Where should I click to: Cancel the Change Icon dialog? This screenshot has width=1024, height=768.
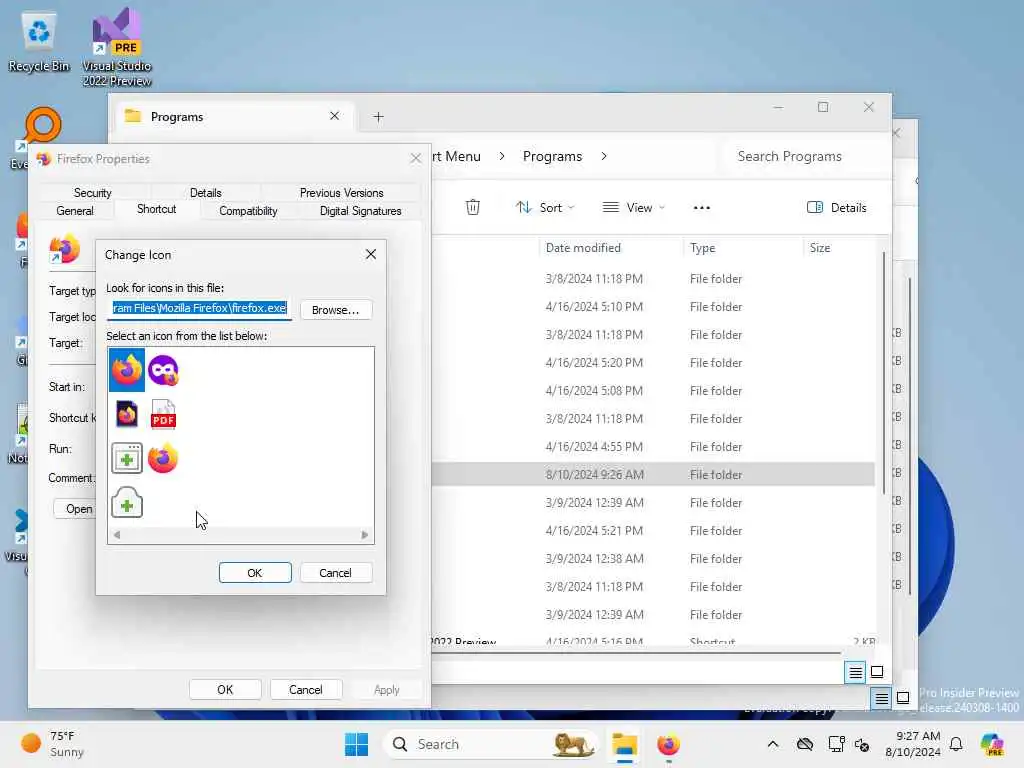tap(336, 573)
